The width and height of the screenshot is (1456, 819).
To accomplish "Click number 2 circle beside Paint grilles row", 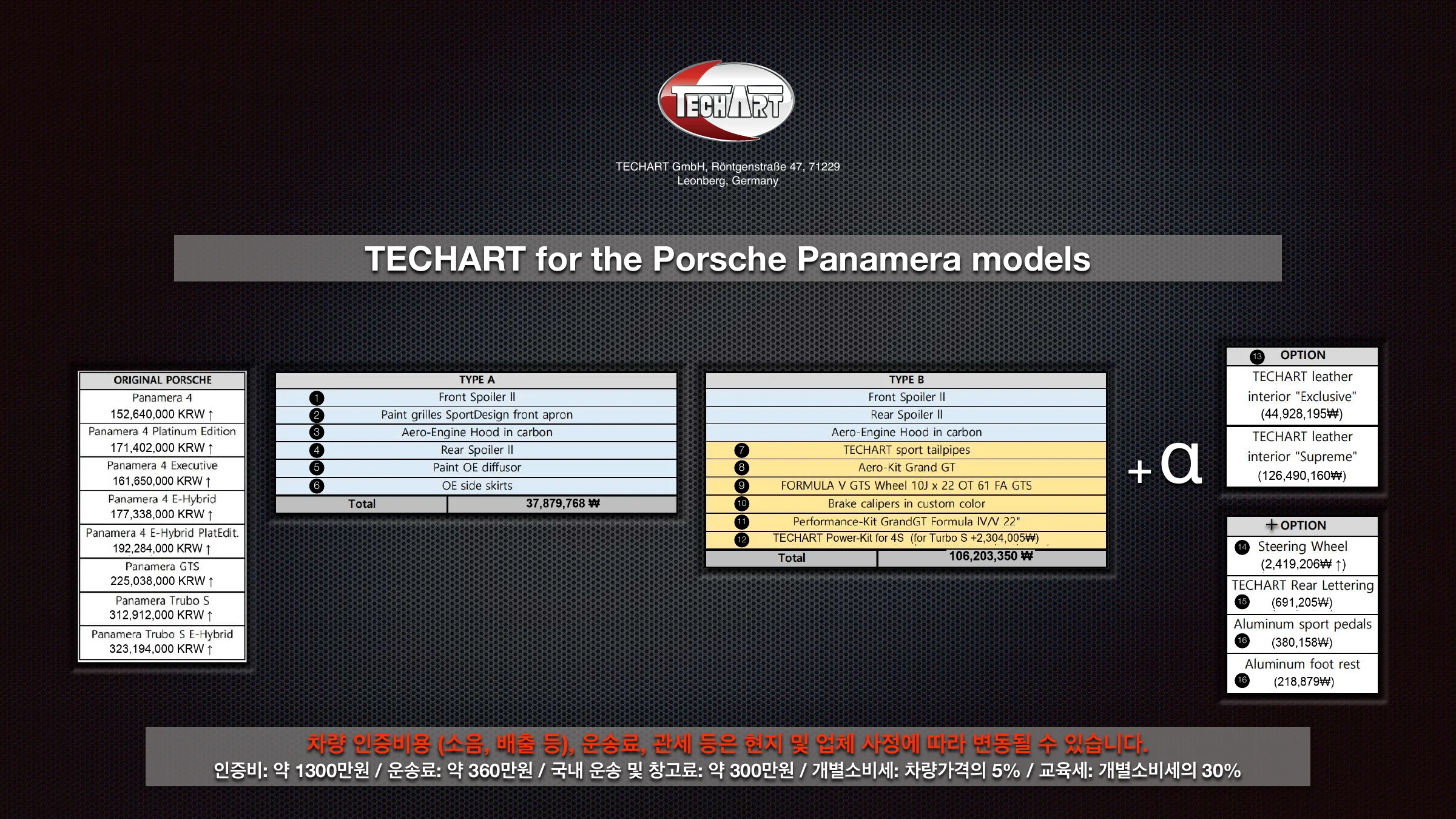I will 317,416.
